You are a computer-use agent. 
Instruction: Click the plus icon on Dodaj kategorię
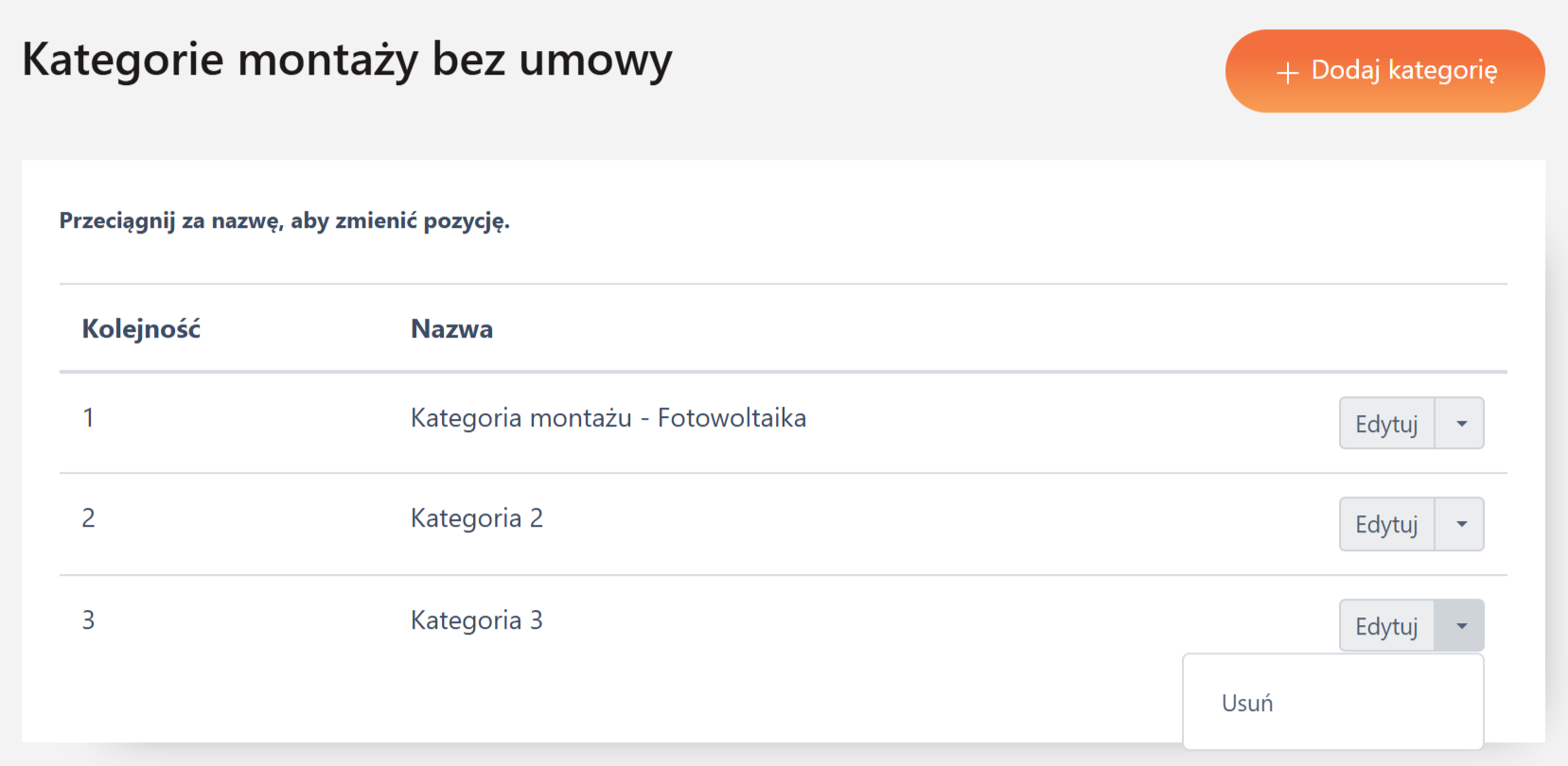point(1287,73)
